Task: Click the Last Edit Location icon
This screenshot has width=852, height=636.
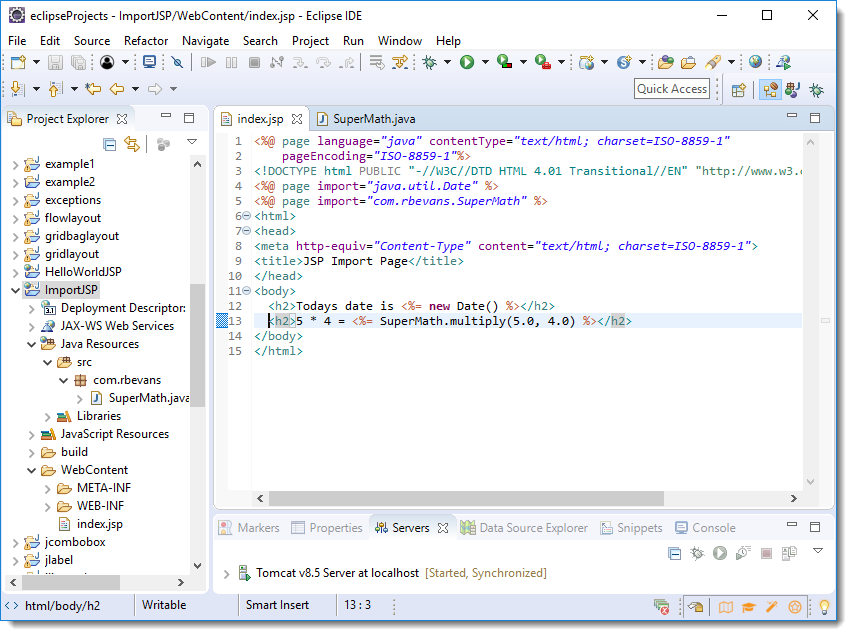Action: (93, 89)
